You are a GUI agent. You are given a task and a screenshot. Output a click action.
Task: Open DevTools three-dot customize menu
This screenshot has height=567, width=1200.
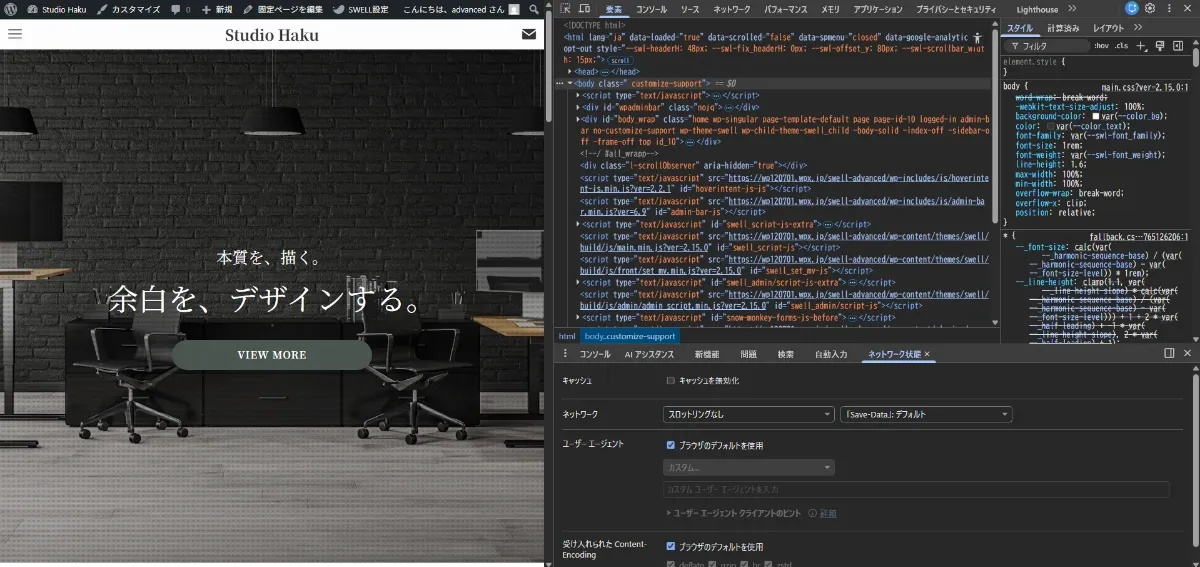[1169, 8]
